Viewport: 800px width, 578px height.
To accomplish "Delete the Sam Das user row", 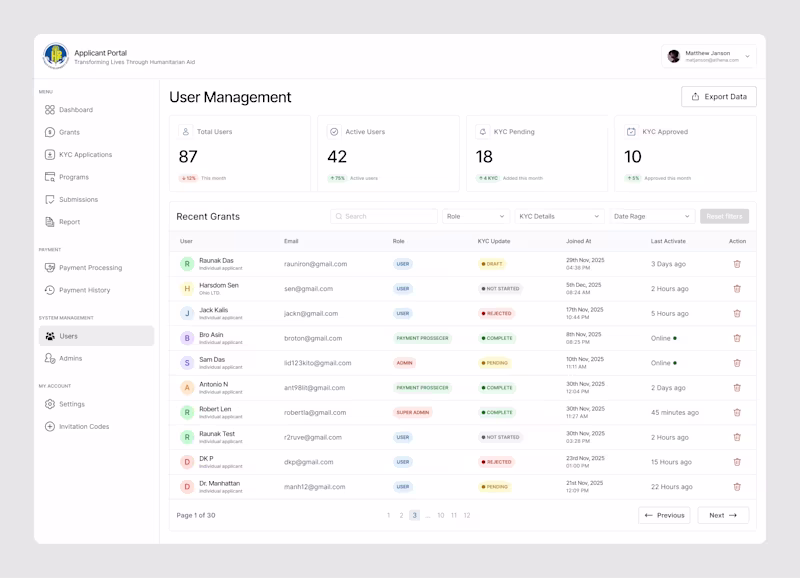I will [x=737, y=363].
